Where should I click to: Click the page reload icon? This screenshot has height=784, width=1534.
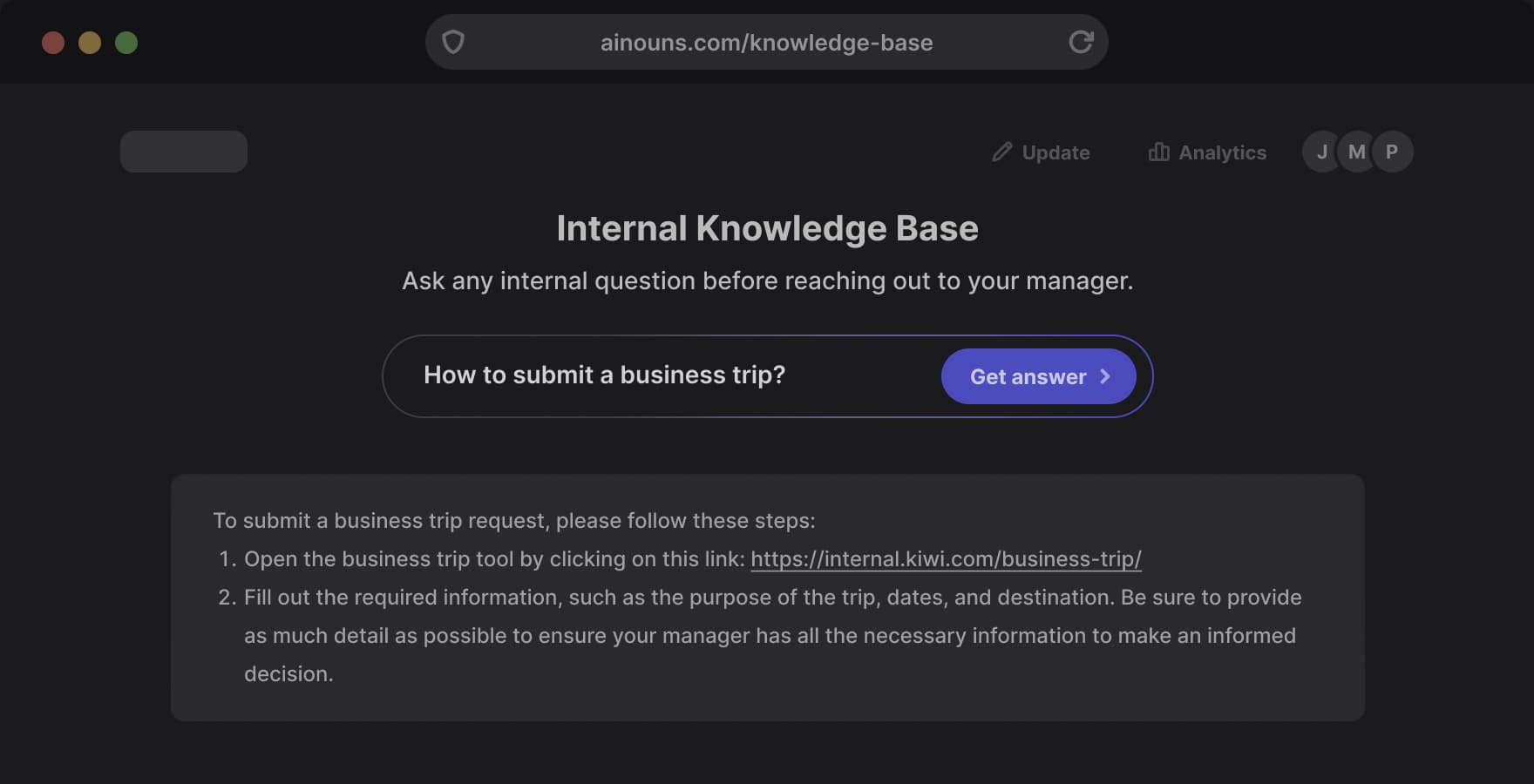click(x=1081, y=42)
